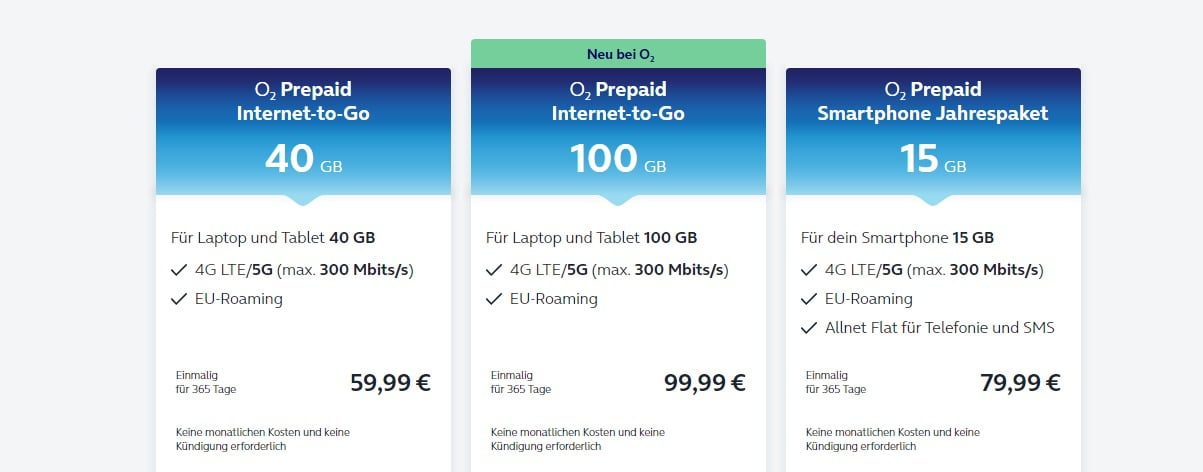The image size is (1203, 472).
Task: Click the 59,99 € price
Action: point(390,382)
